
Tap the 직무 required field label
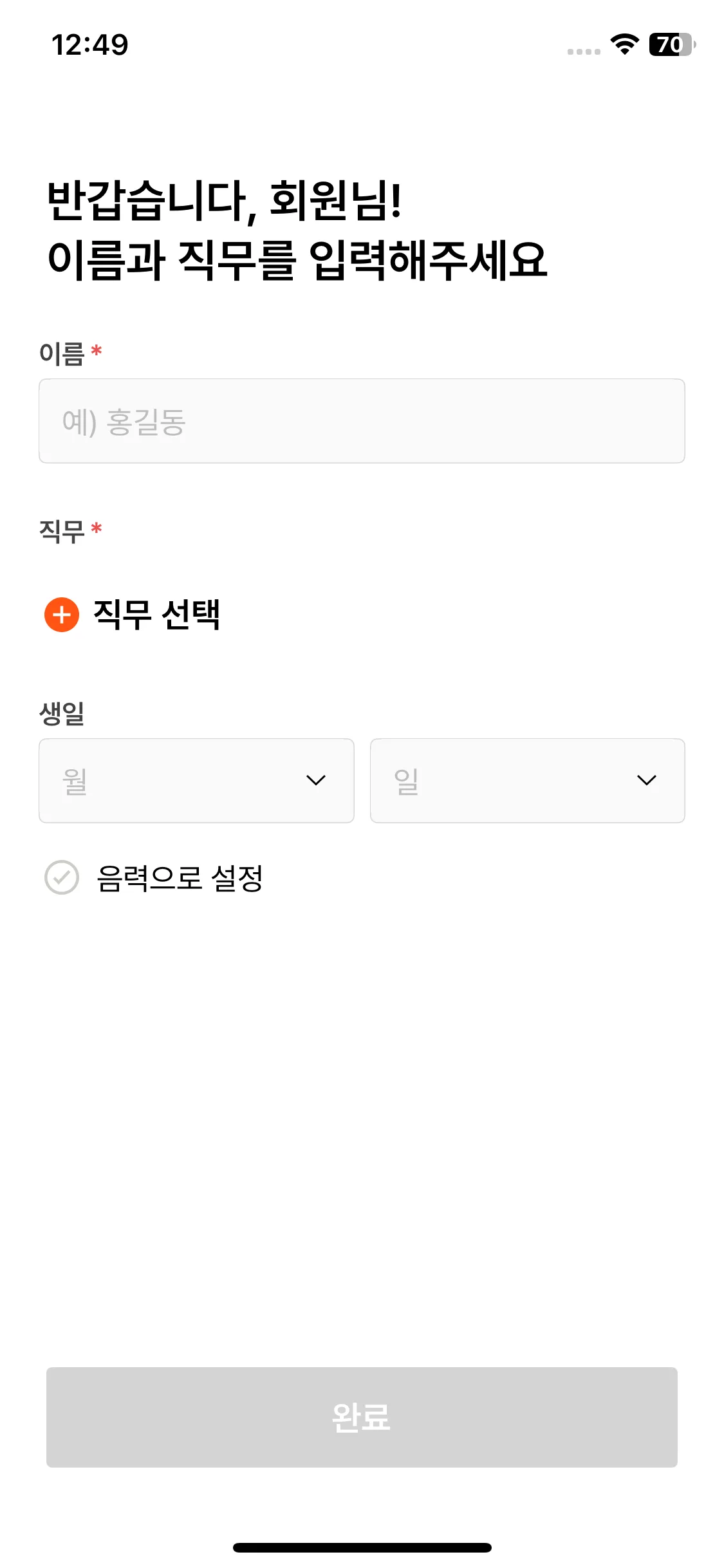click(x=62, y=531)
